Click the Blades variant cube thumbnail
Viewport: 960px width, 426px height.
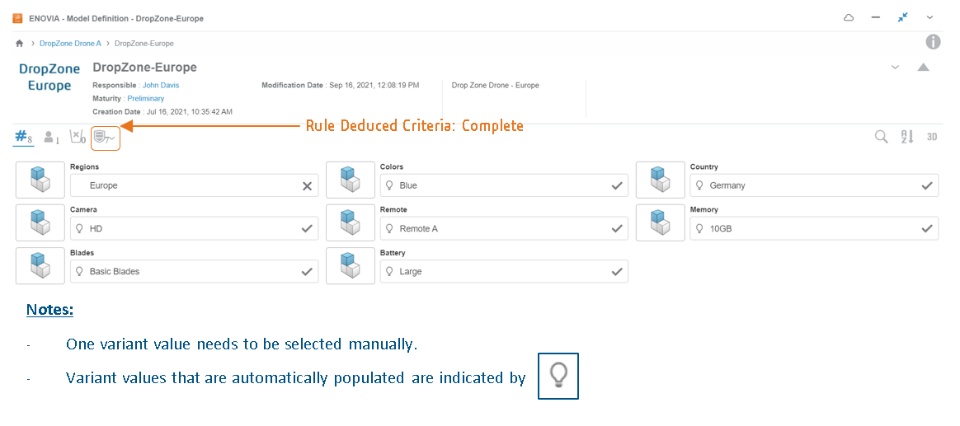pos(40,266)
